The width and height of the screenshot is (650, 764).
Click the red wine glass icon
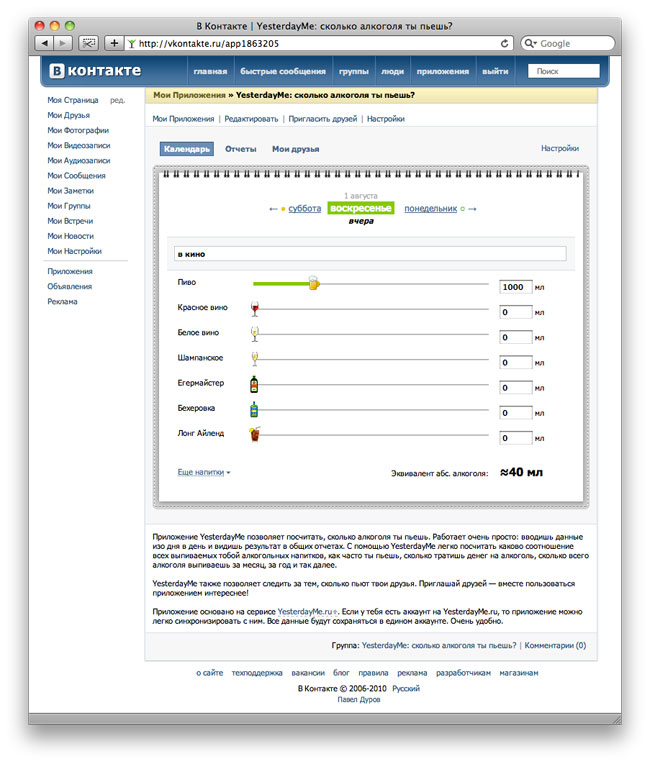point(254,308)
